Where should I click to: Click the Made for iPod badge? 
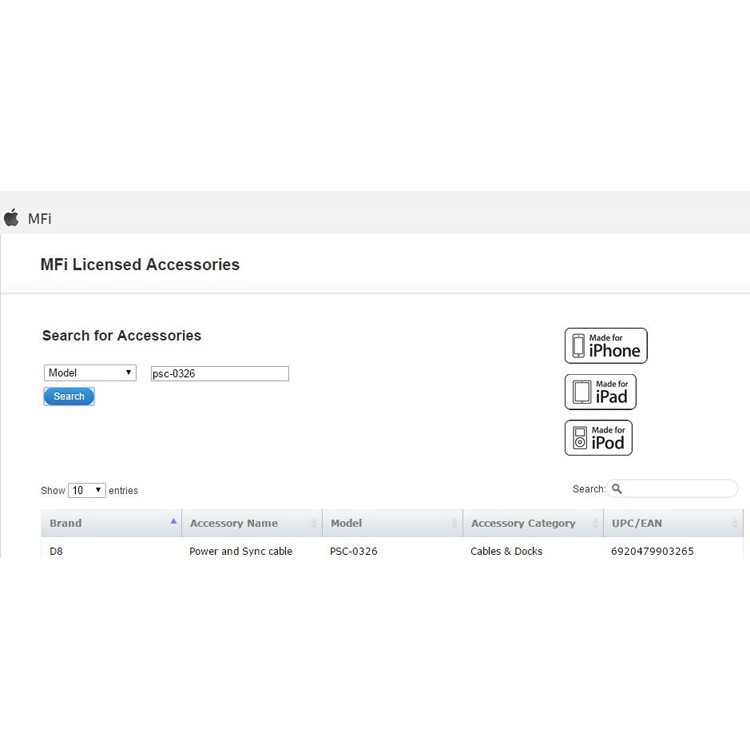pyautogui.click(x=598, y=438)
